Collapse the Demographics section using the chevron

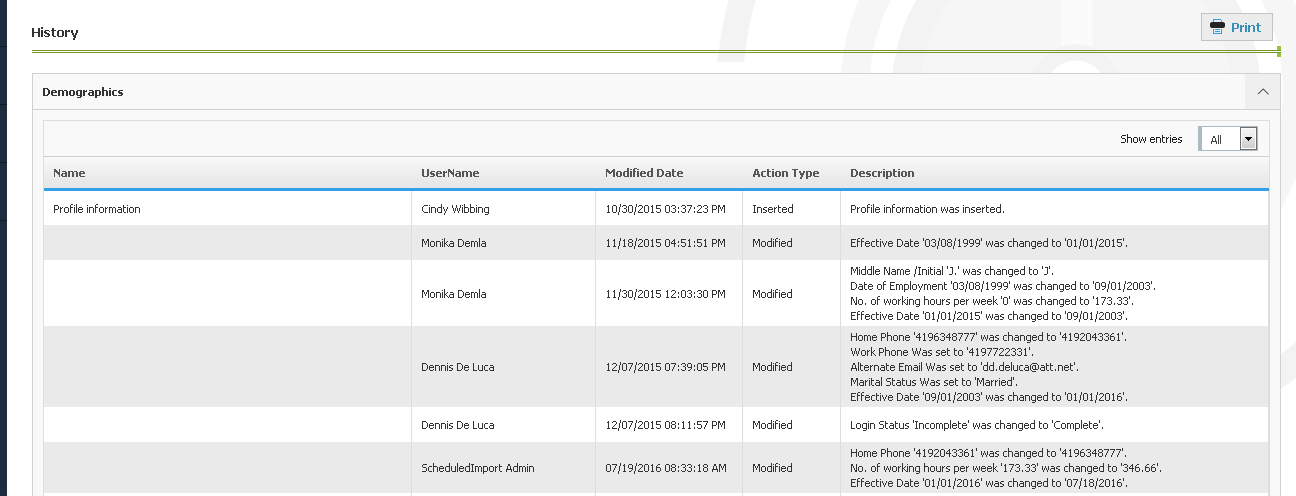[x=1262, y=92]
